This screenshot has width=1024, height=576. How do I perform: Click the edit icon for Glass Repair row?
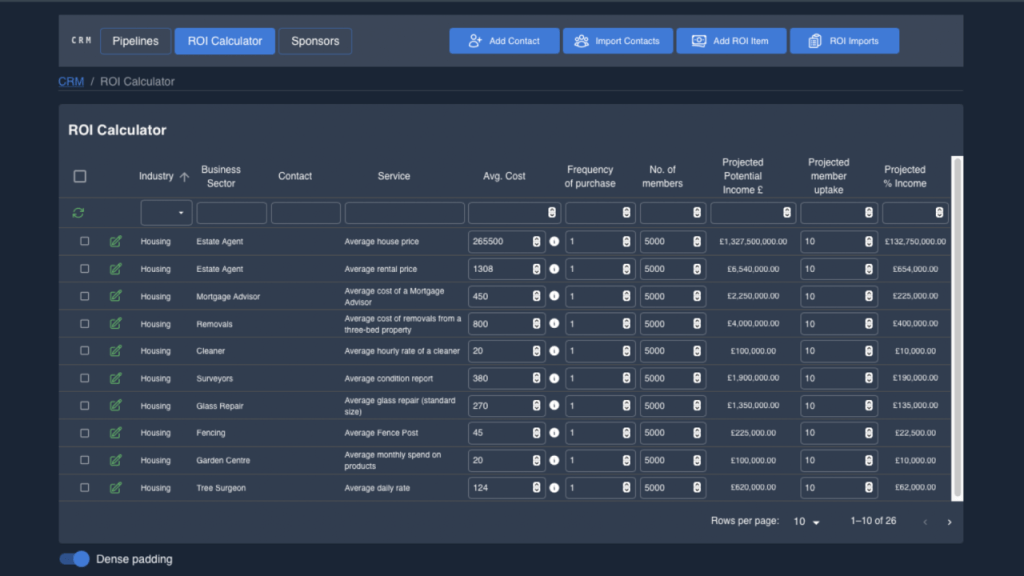pyautogui.click(x=115, y=406)
